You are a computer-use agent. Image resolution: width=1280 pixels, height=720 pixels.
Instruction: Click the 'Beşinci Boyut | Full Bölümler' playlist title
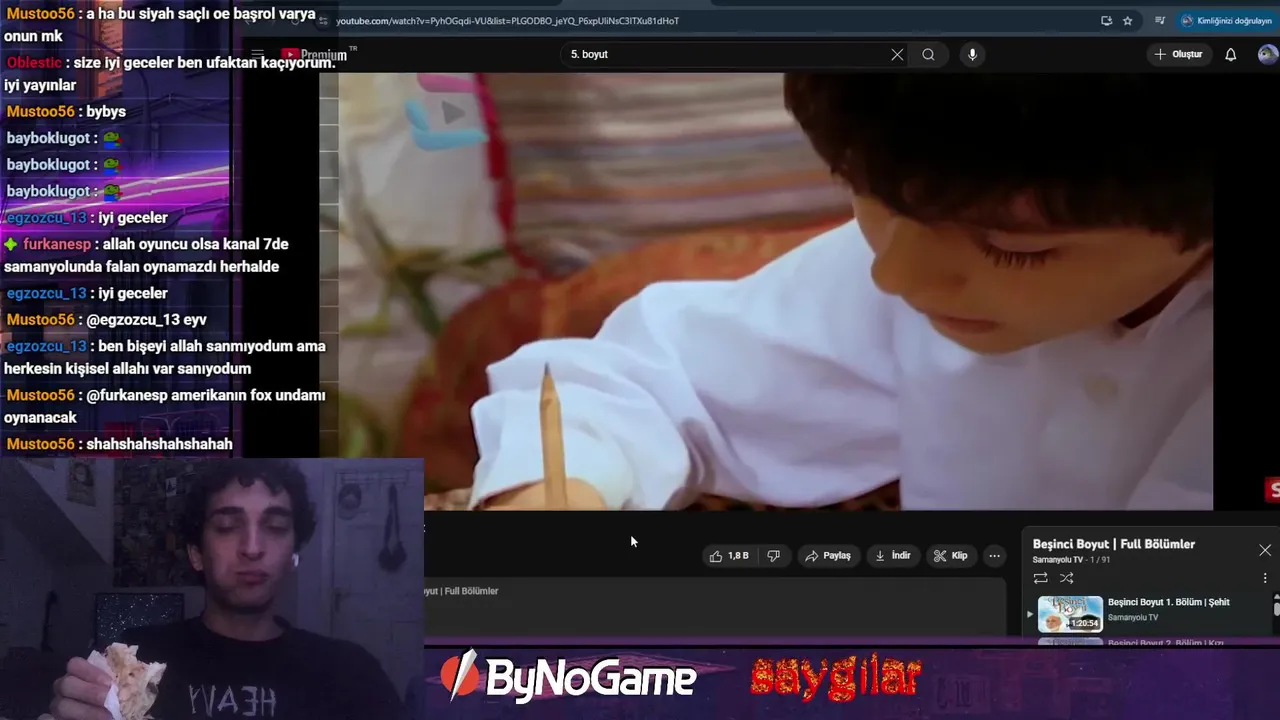tap(1114, 544)
